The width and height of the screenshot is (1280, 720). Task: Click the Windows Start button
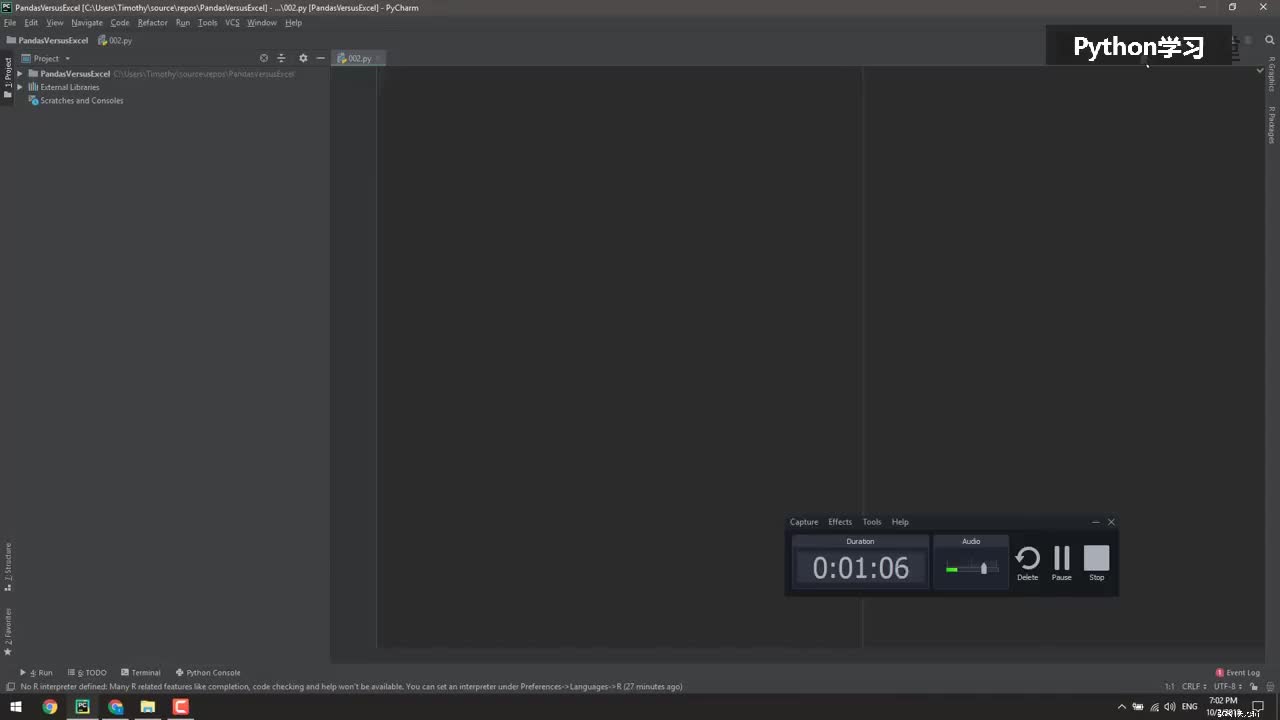click(x=16, y=707)
